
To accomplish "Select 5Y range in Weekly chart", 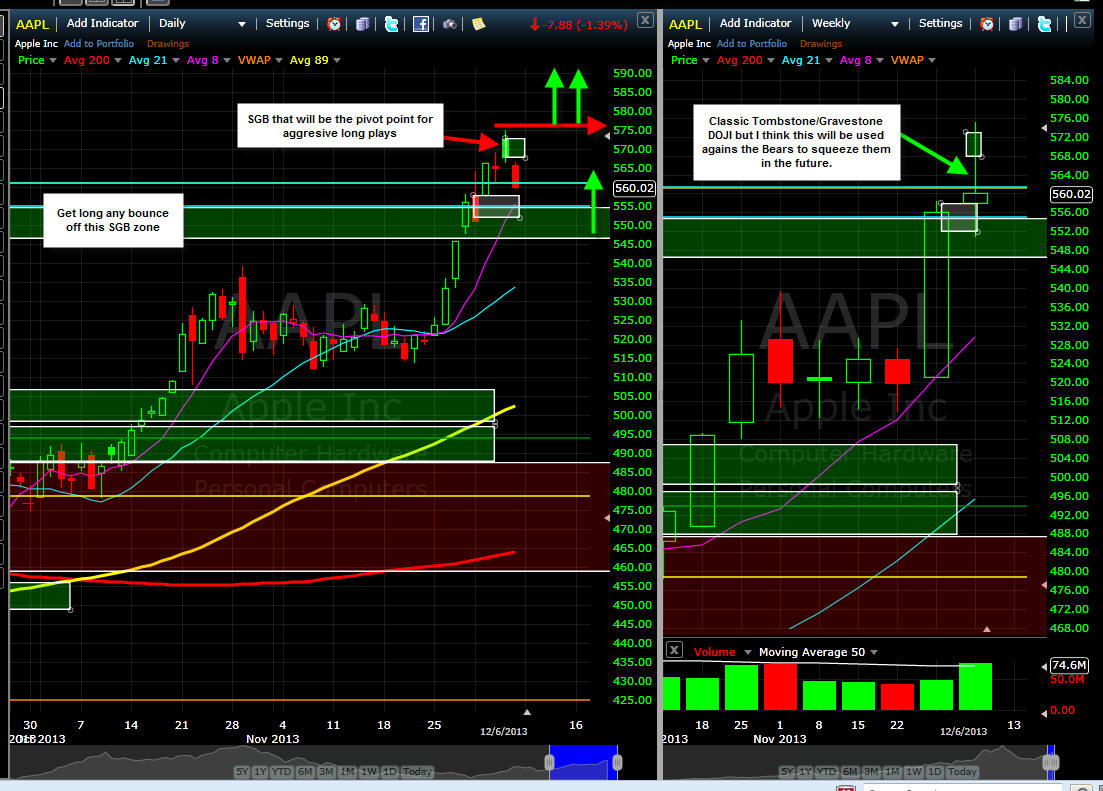I will (787, 771).
